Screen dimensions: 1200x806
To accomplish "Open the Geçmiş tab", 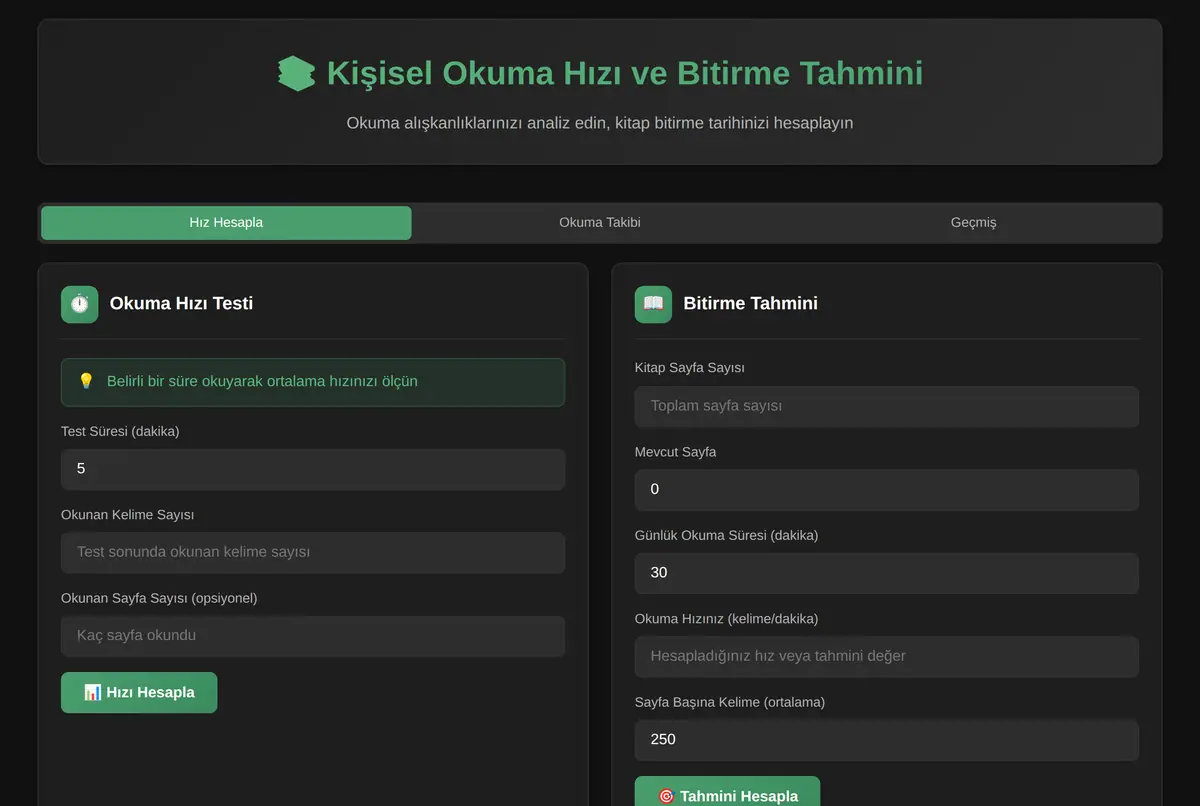I will (x=973, y=222).
